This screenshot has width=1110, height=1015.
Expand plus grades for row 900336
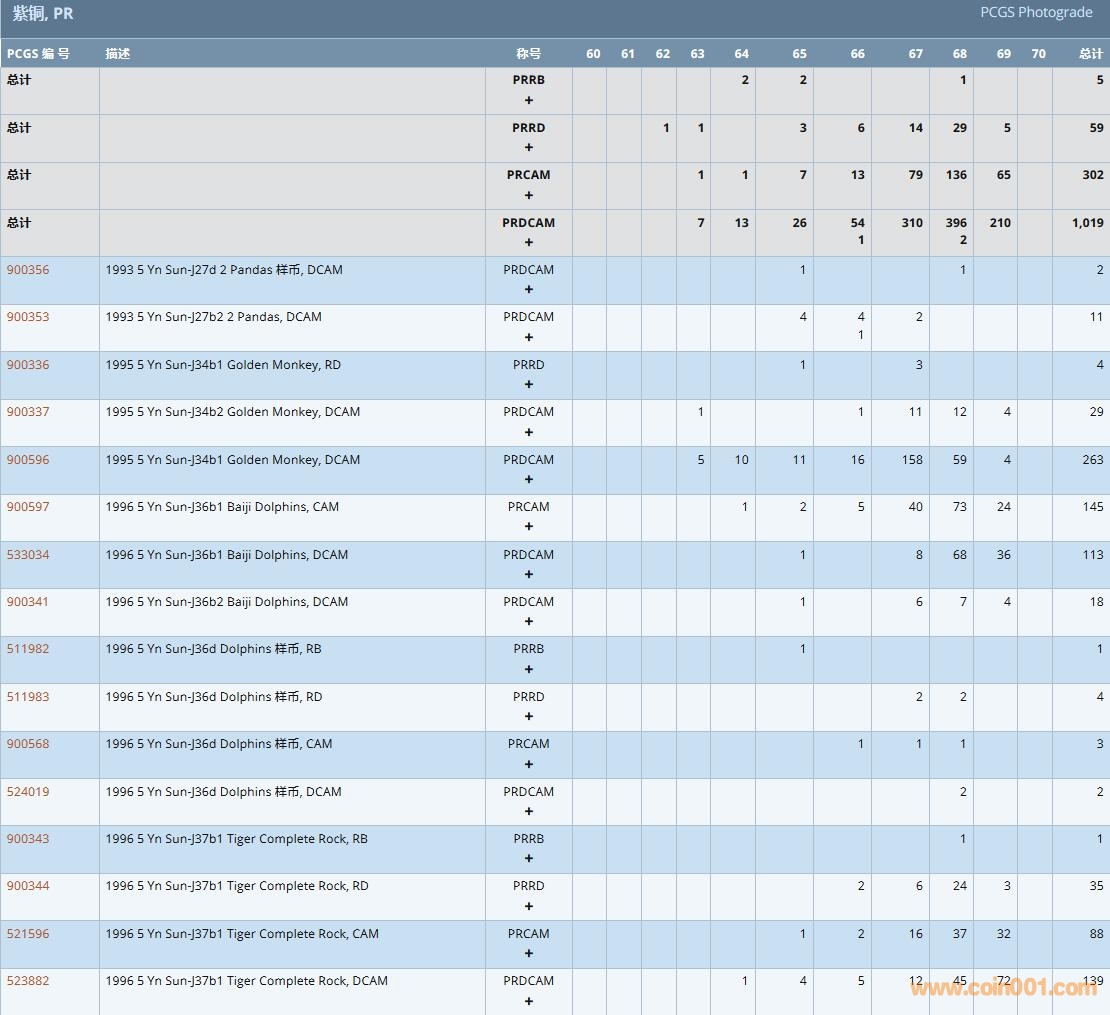coord(529,385)
